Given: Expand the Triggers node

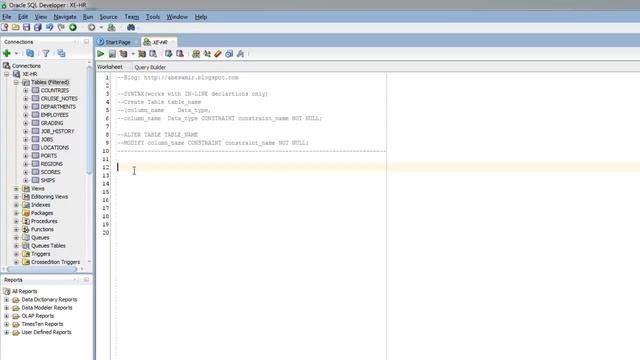Looking at the screenshot, I should pyautogui.click(x=16, y=253).
